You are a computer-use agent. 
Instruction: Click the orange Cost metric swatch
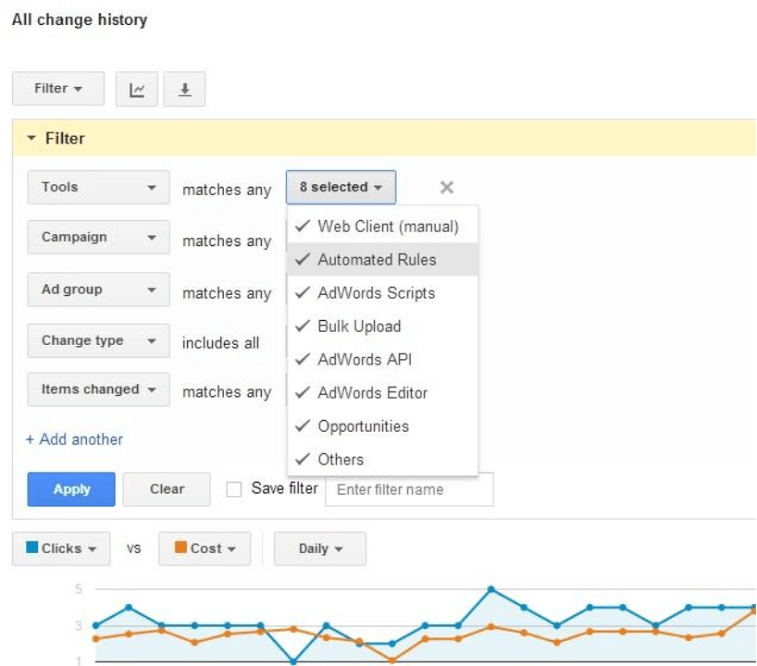coord(181,547)
